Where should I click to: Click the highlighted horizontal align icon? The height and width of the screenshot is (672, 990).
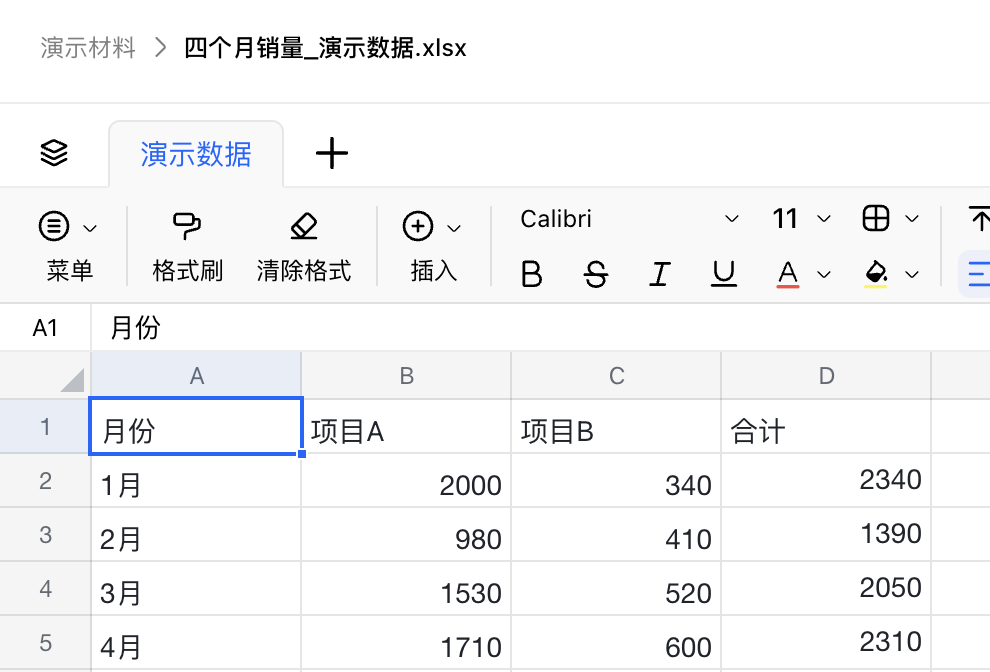coord(976,274)
